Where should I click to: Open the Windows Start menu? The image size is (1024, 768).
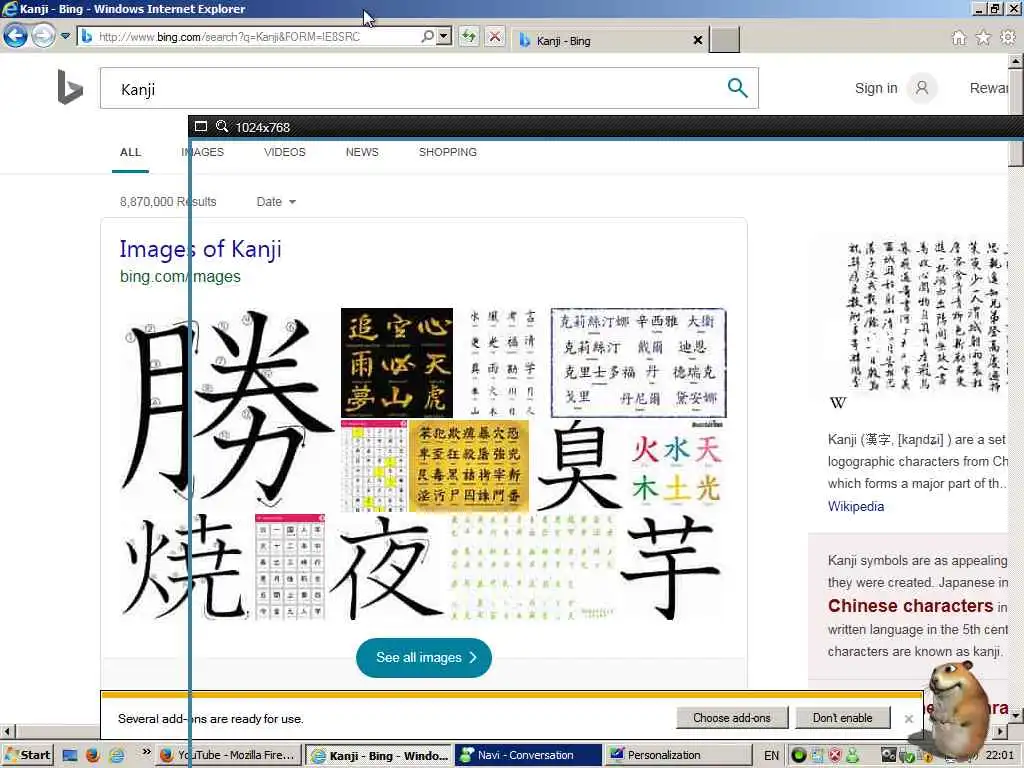pyautogui.click(x=26, y=755)
